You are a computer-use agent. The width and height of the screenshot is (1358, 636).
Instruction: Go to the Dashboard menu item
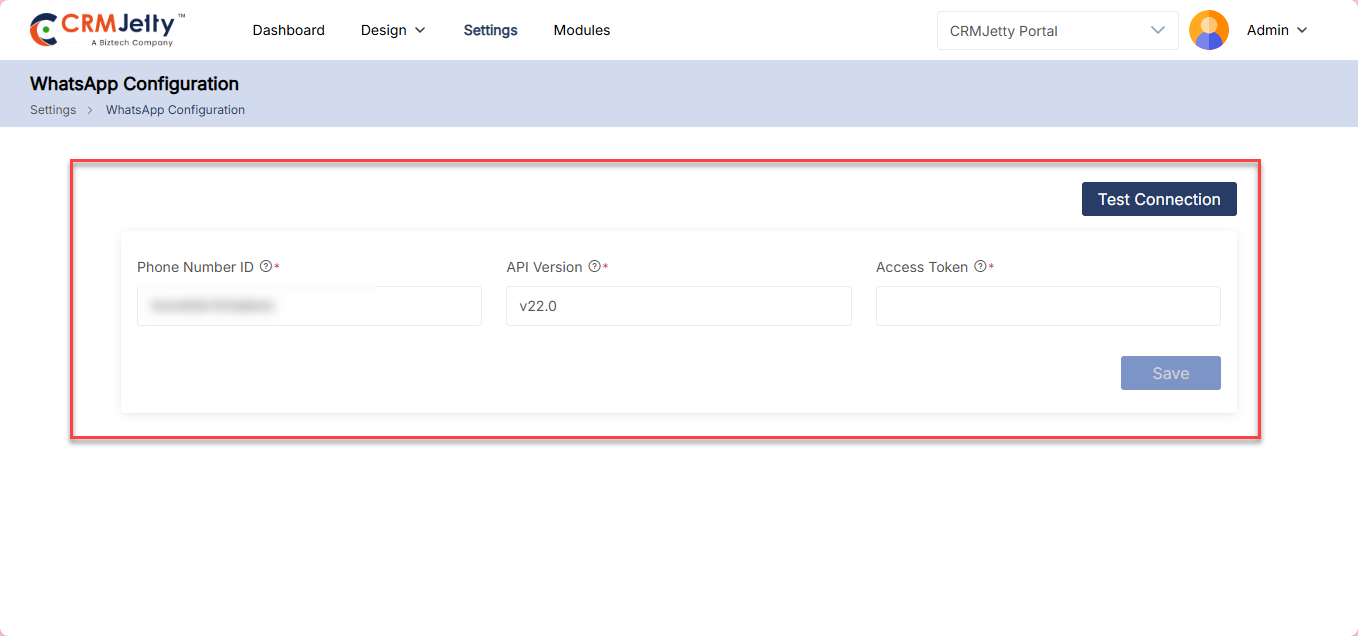pyautogui.click(x=288, y=30)
